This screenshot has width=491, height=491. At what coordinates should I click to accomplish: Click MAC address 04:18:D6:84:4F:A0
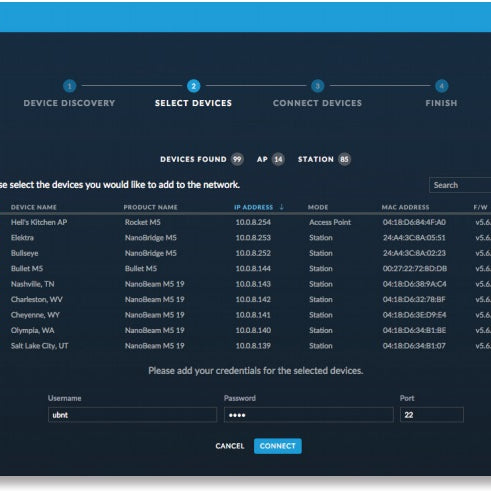click(414, 222)
